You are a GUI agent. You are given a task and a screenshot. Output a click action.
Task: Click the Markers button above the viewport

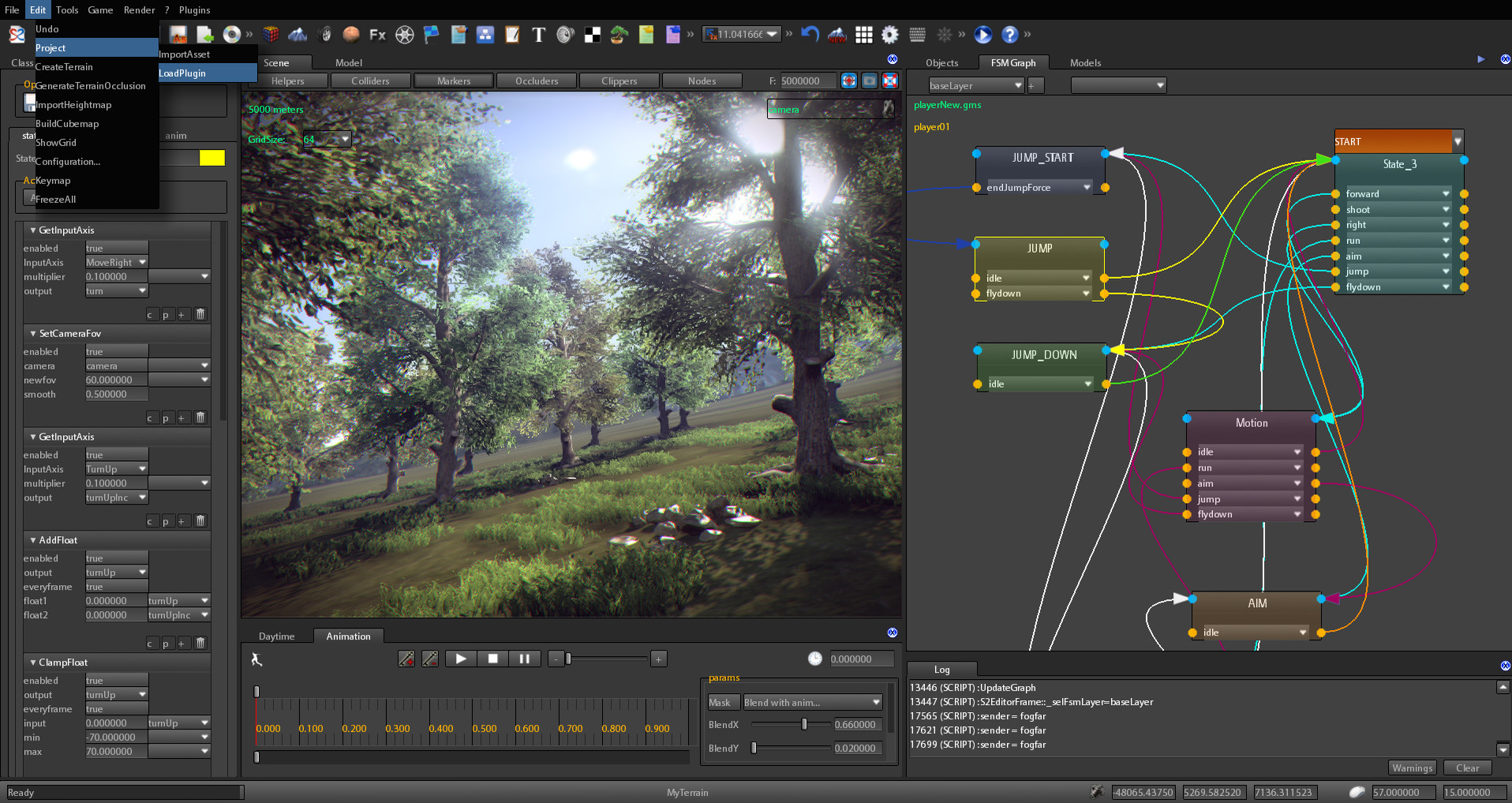[454, 80]
